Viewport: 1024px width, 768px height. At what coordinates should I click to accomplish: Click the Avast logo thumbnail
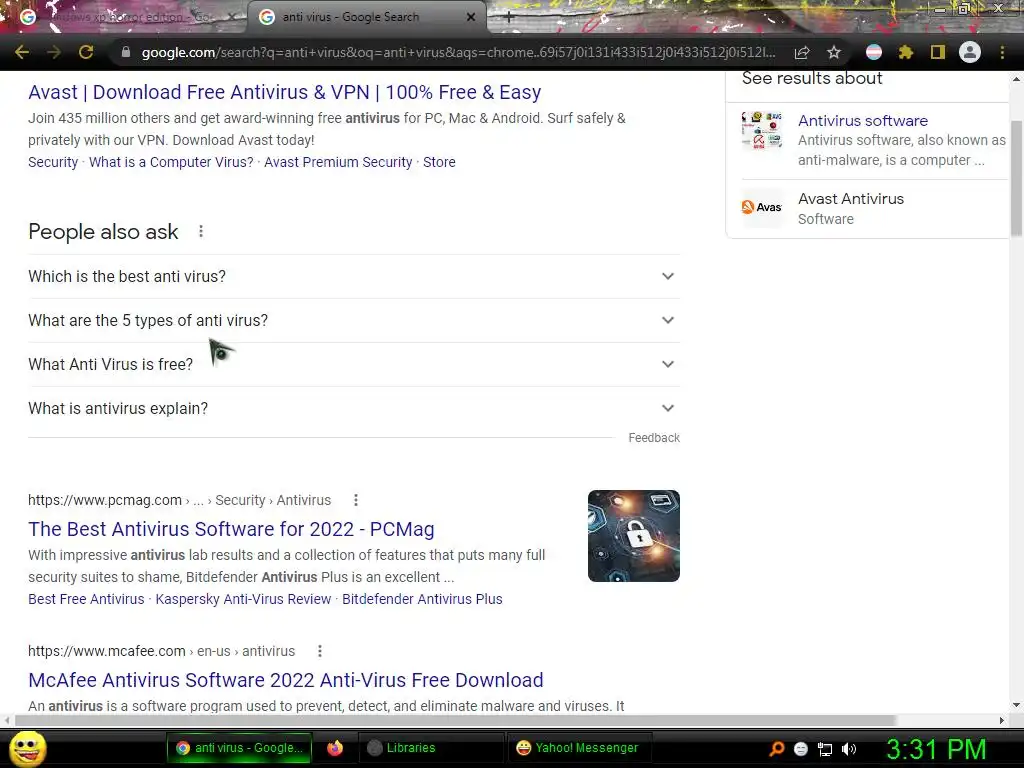[x=761, y=208]
